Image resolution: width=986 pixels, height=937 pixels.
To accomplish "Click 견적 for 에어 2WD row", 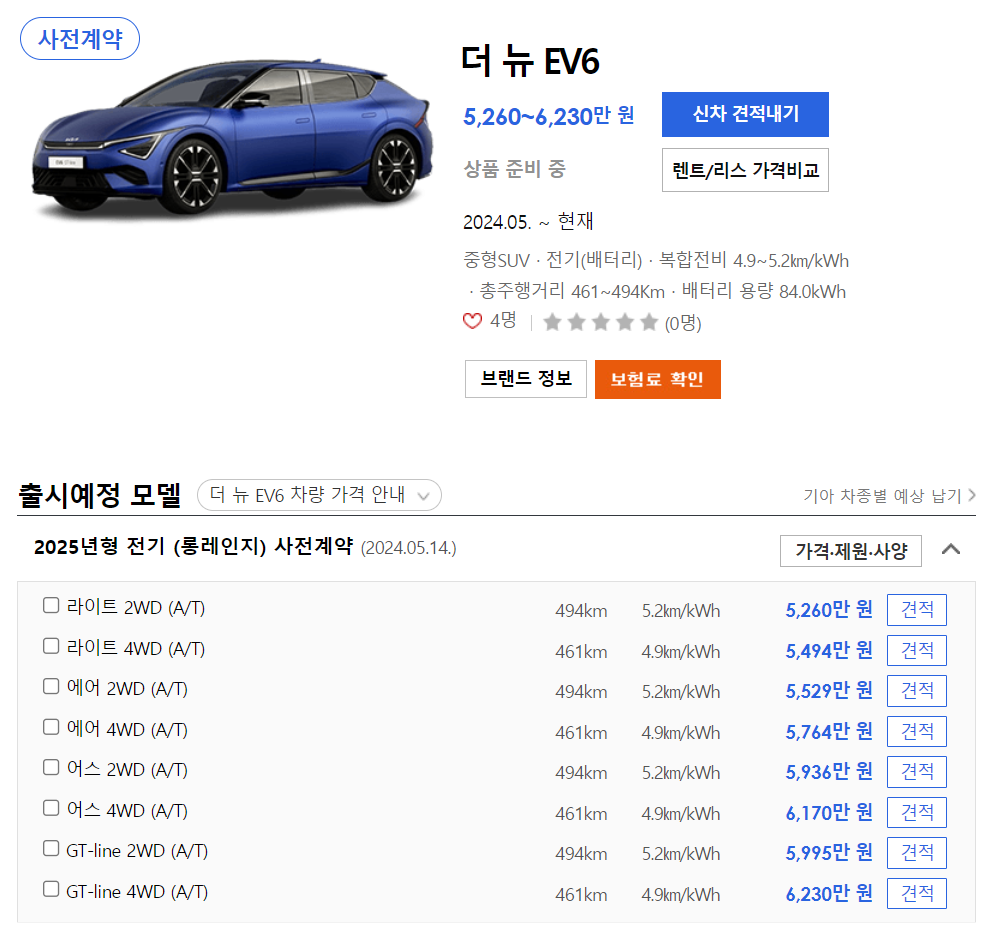I will point(917,690).
